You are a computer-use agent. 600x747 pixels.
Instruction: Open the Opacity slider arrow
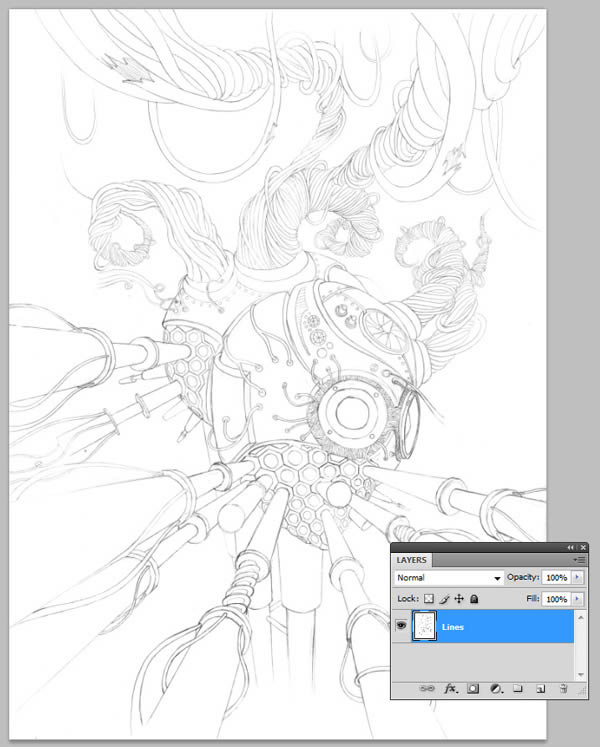(x=577, y=577)
